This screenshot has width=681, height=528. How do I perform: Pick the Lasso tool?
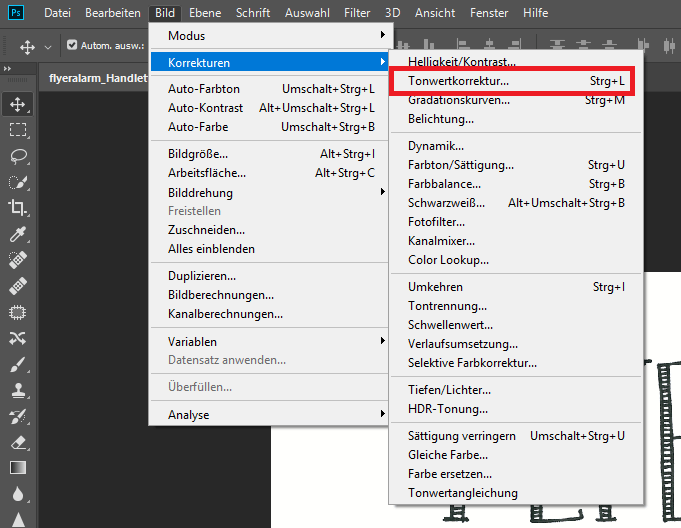pos(18,156)
